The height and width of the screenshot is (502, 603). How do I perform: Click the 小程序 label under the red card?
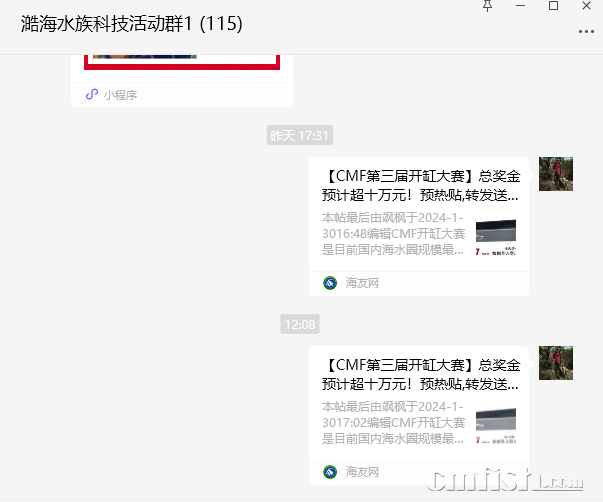pos(120,95)
